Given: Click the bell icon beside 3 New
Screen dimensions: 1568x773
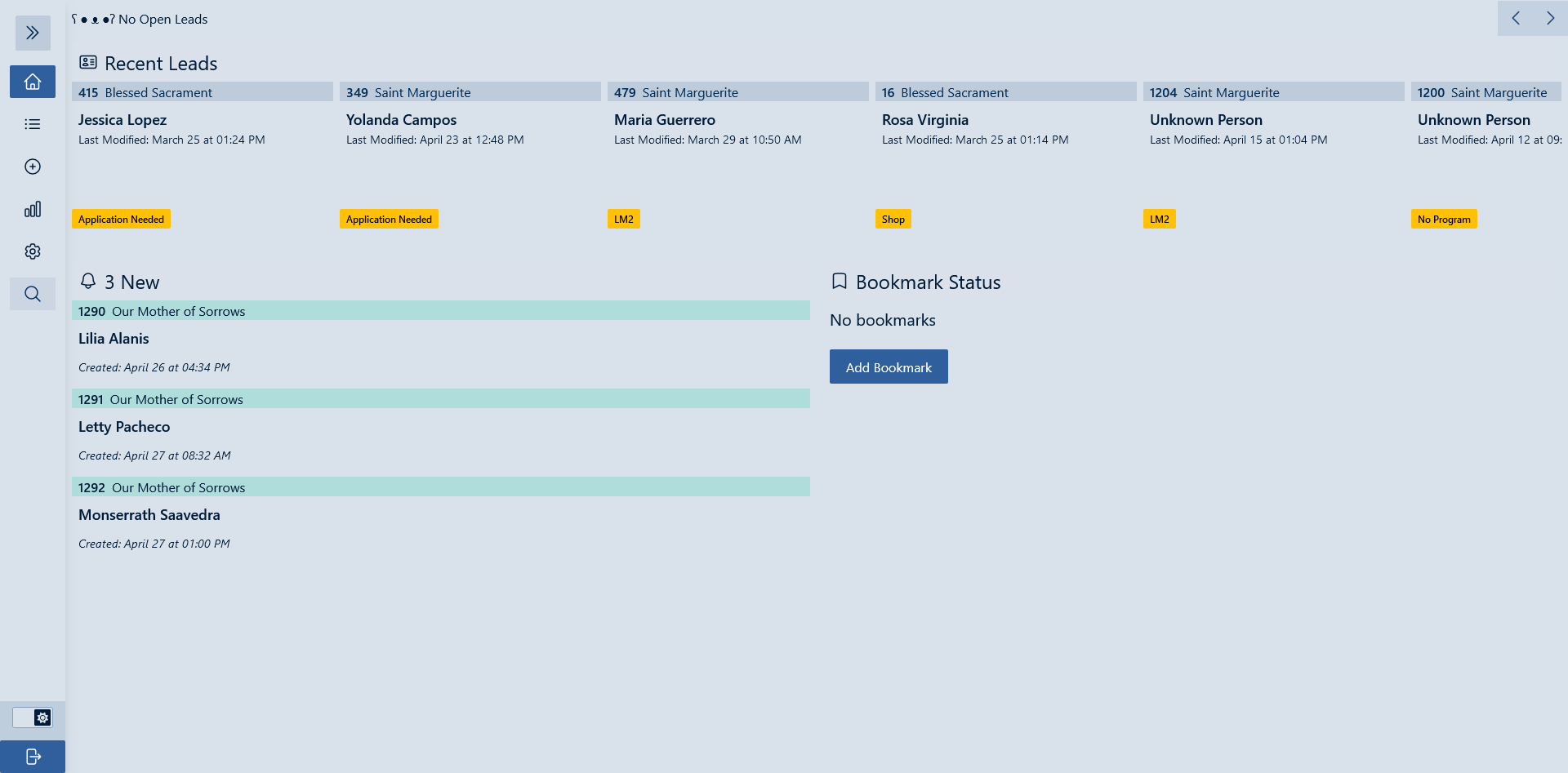Looking at the screenshot, I should (x=88, y=282).
